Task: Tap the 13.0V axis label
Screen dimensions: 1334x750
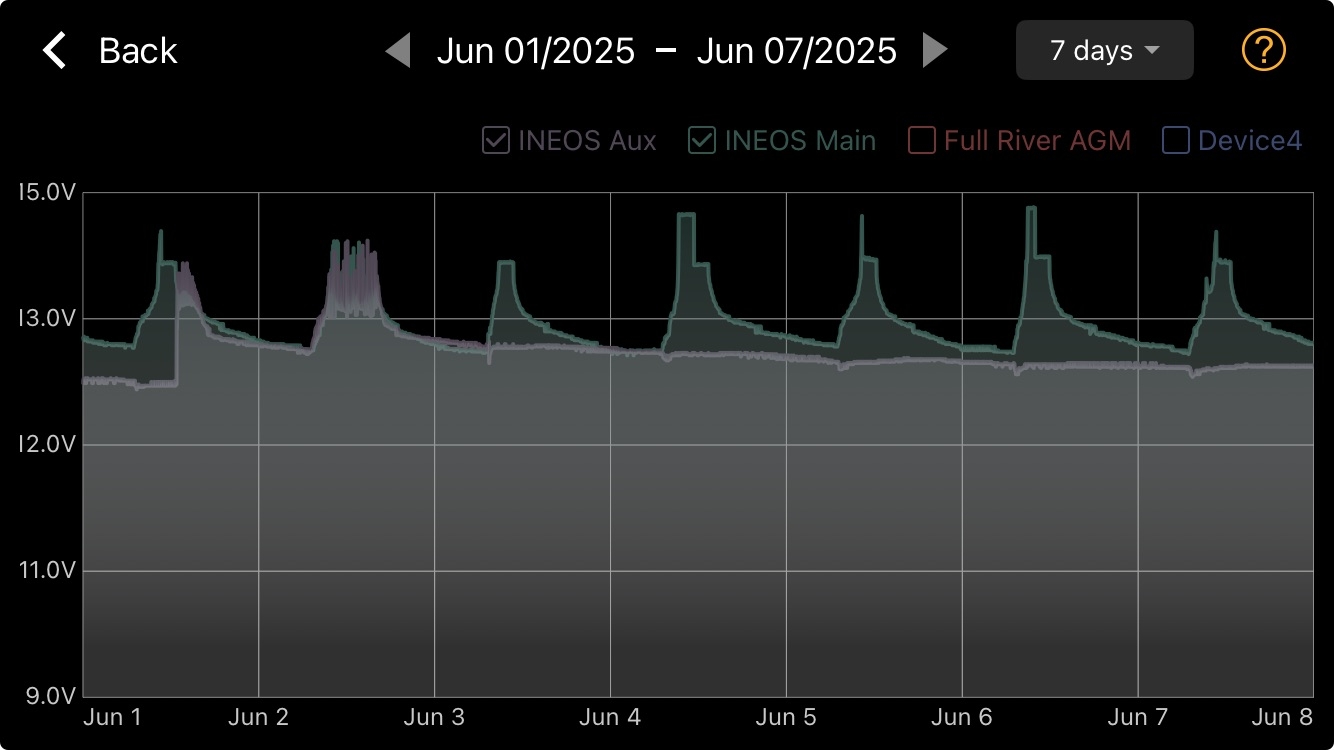Action: pos(46,318)
